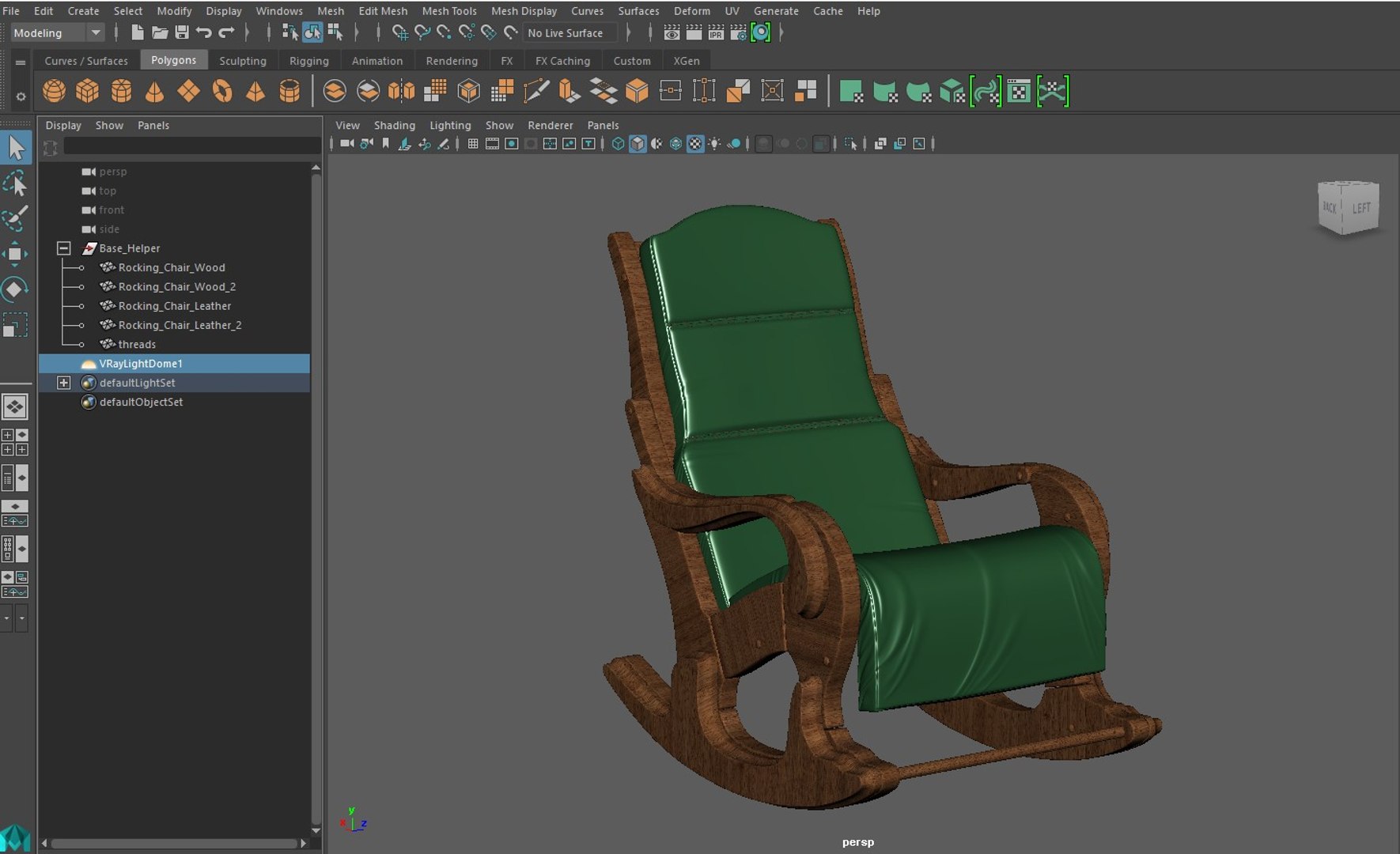Create a polygon pipe from the shelf
The height and width of the screenshot is (854, 1400).
pos(289,92)
